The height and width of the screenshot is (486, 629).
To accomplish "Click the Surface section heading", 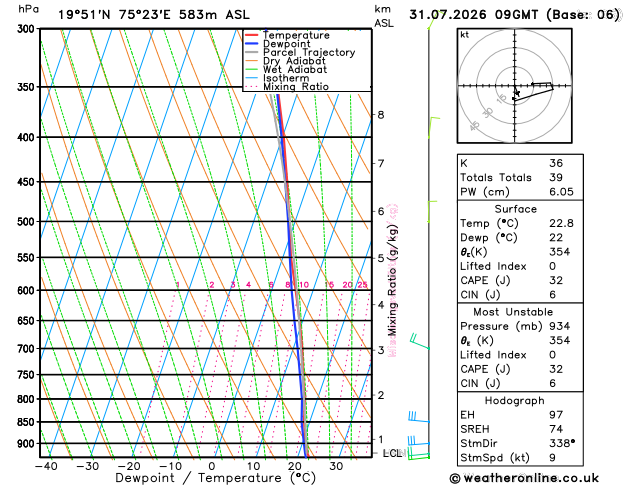I will coord(515,209).
